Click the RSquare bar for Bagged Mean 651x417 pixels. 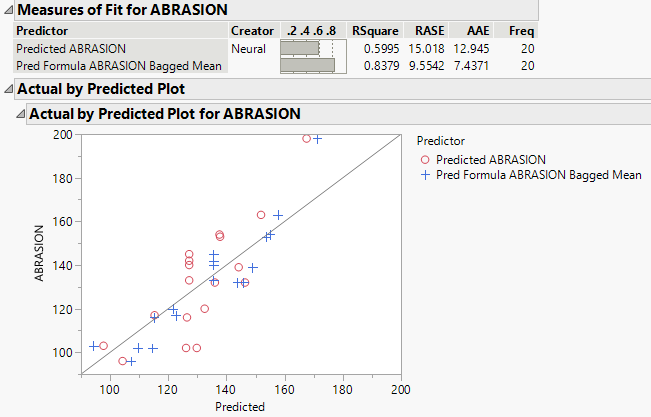coord(307,65)
